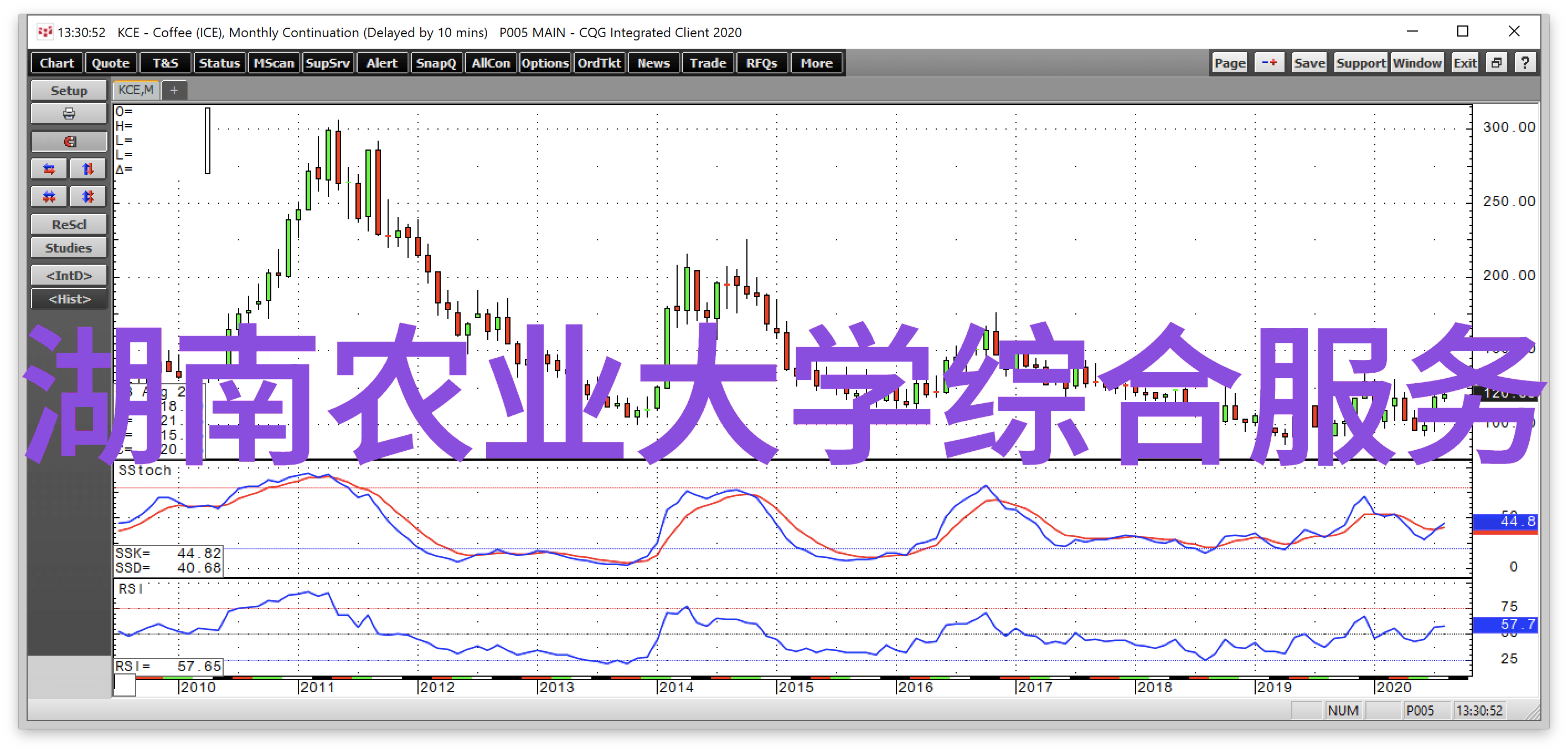Viewport: 1568px width, 752px height.
Task: Click the SStoch study label
Action: tap(145, 470)
